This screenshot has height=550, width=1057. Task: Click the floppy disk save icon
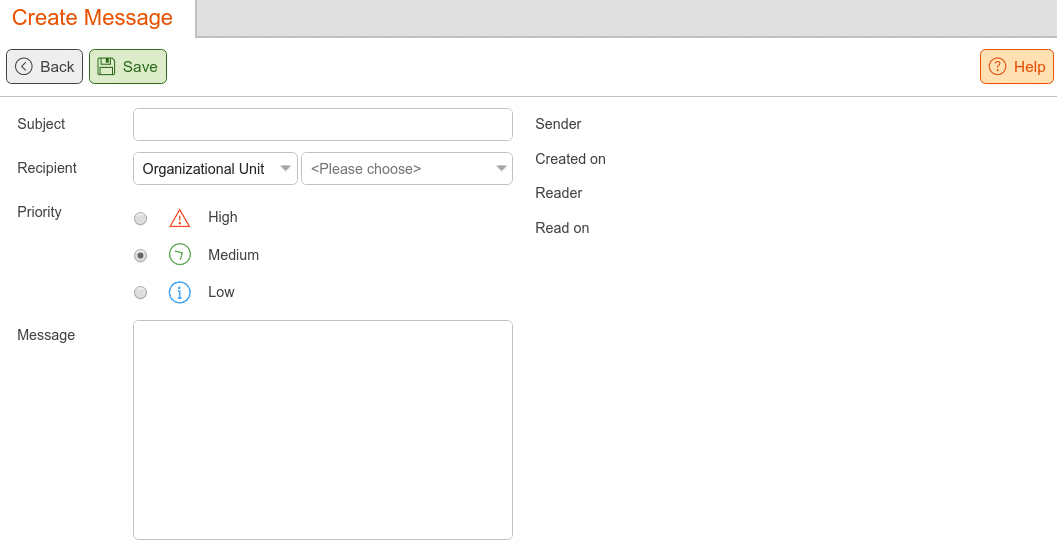107,66
